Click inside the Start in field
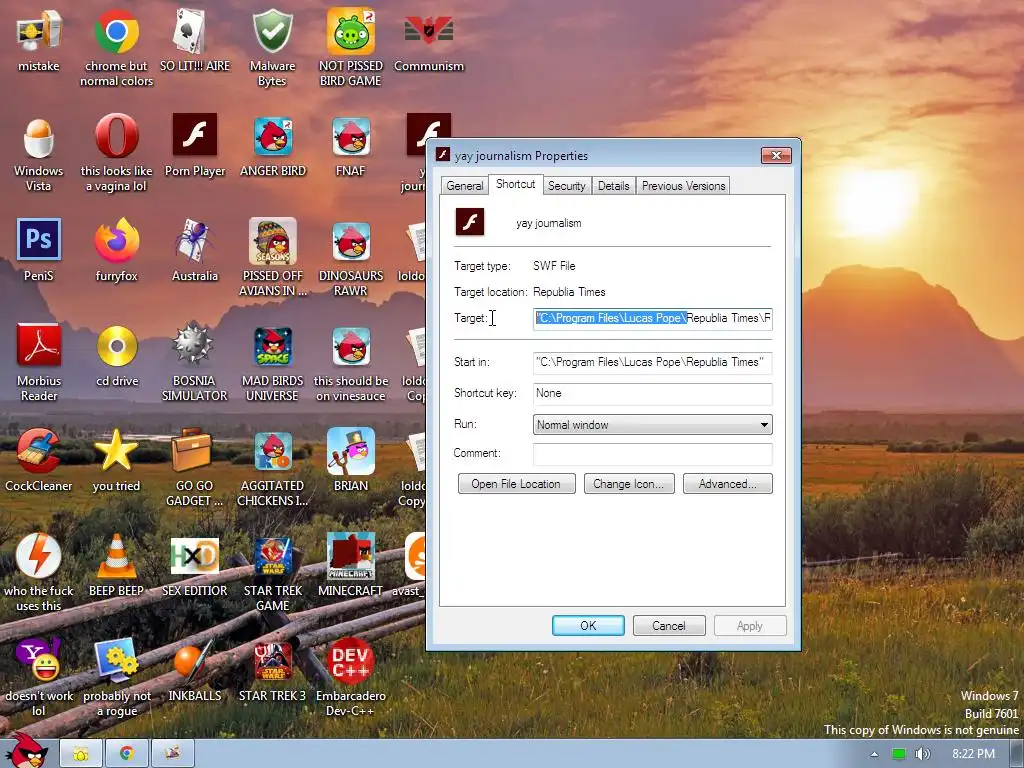 click(x=652, y=362)
